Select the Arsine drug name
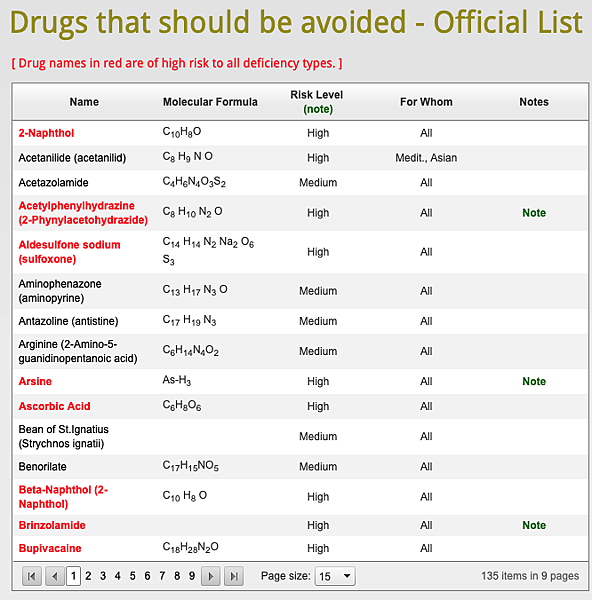This screenshot has height=600, width=592. 35,382
